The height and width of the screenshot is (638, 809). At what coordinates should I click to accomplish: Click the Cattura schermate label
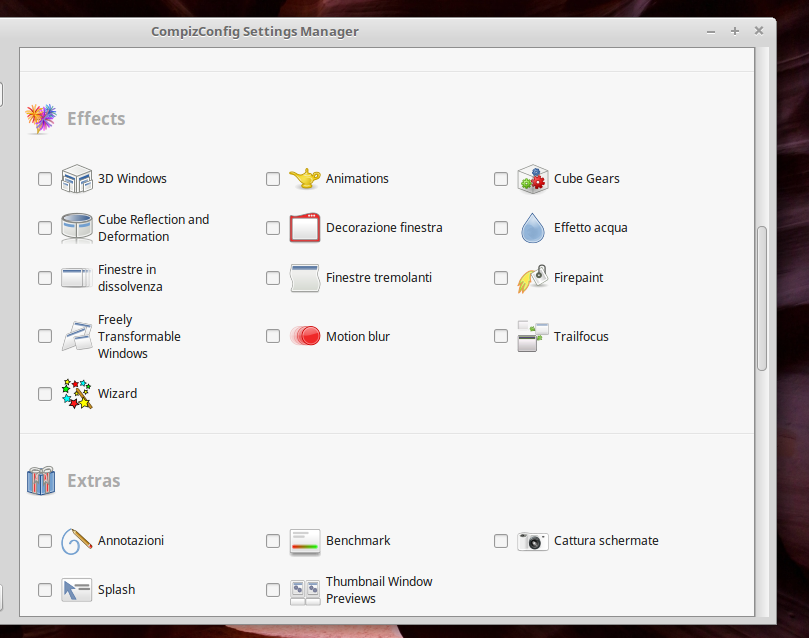(x=606, y=541)
